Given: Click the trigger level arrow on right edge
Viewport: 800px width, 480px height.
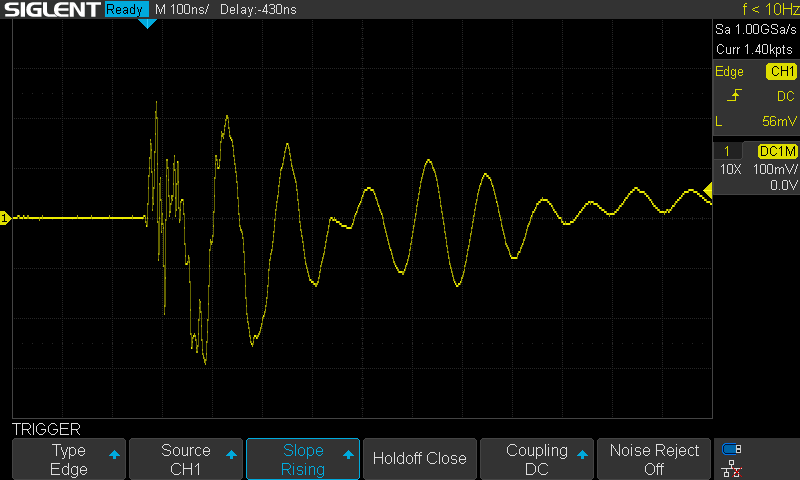Looking at the screenshot, I should [708, 191].
